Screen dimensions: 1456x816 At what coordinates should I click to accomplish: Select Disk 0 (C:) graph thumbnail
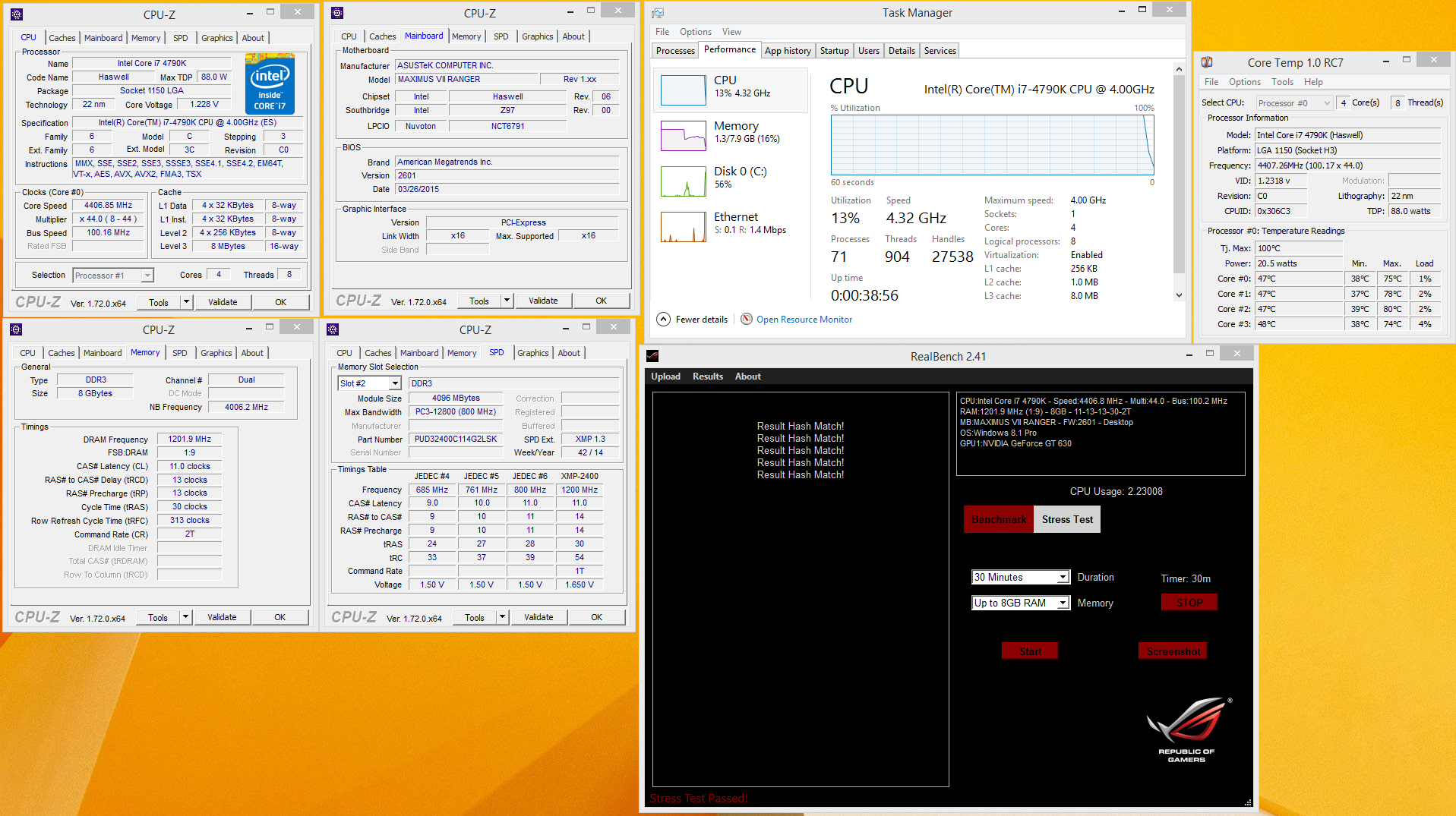[684, 181]
